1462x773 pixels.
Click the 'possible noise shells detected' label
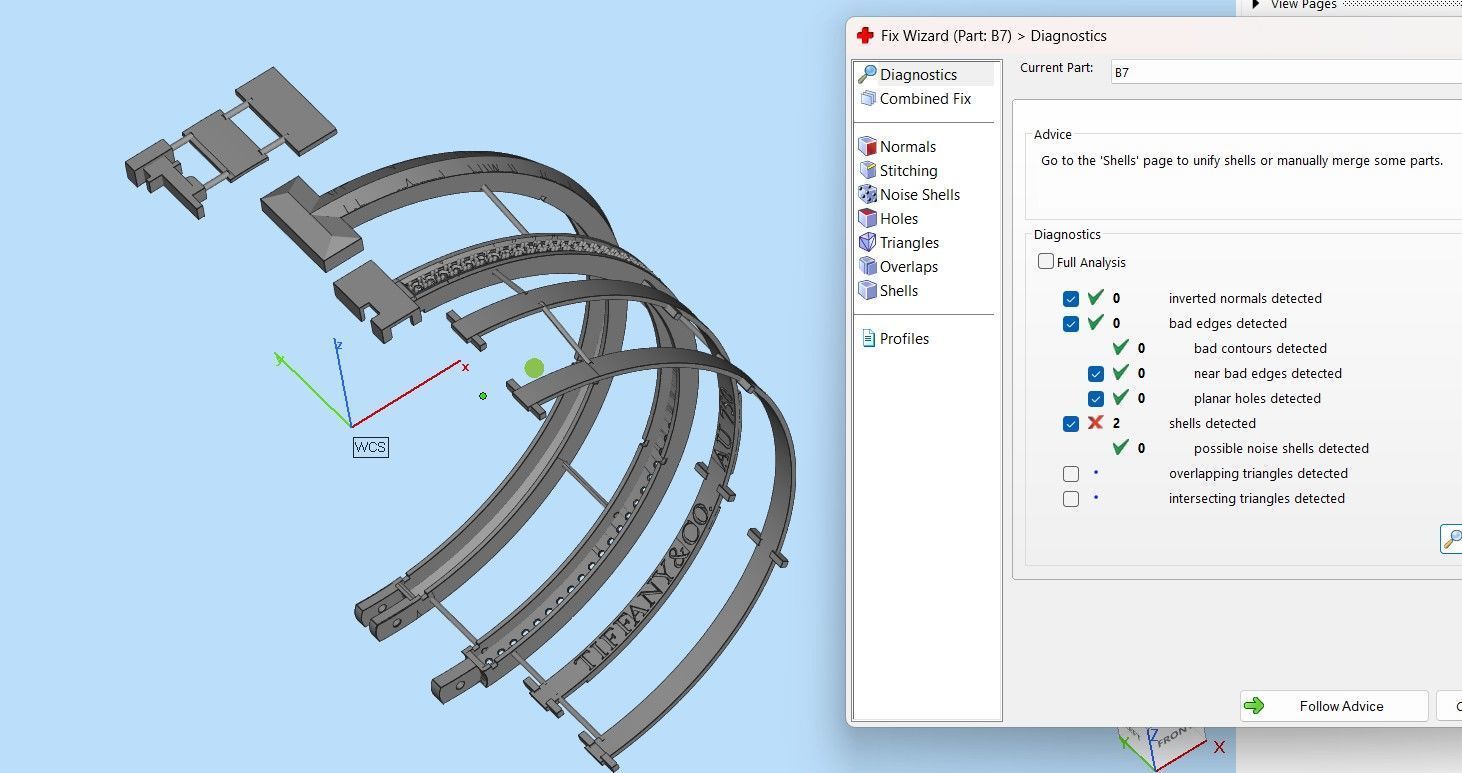coord(1281,448)
